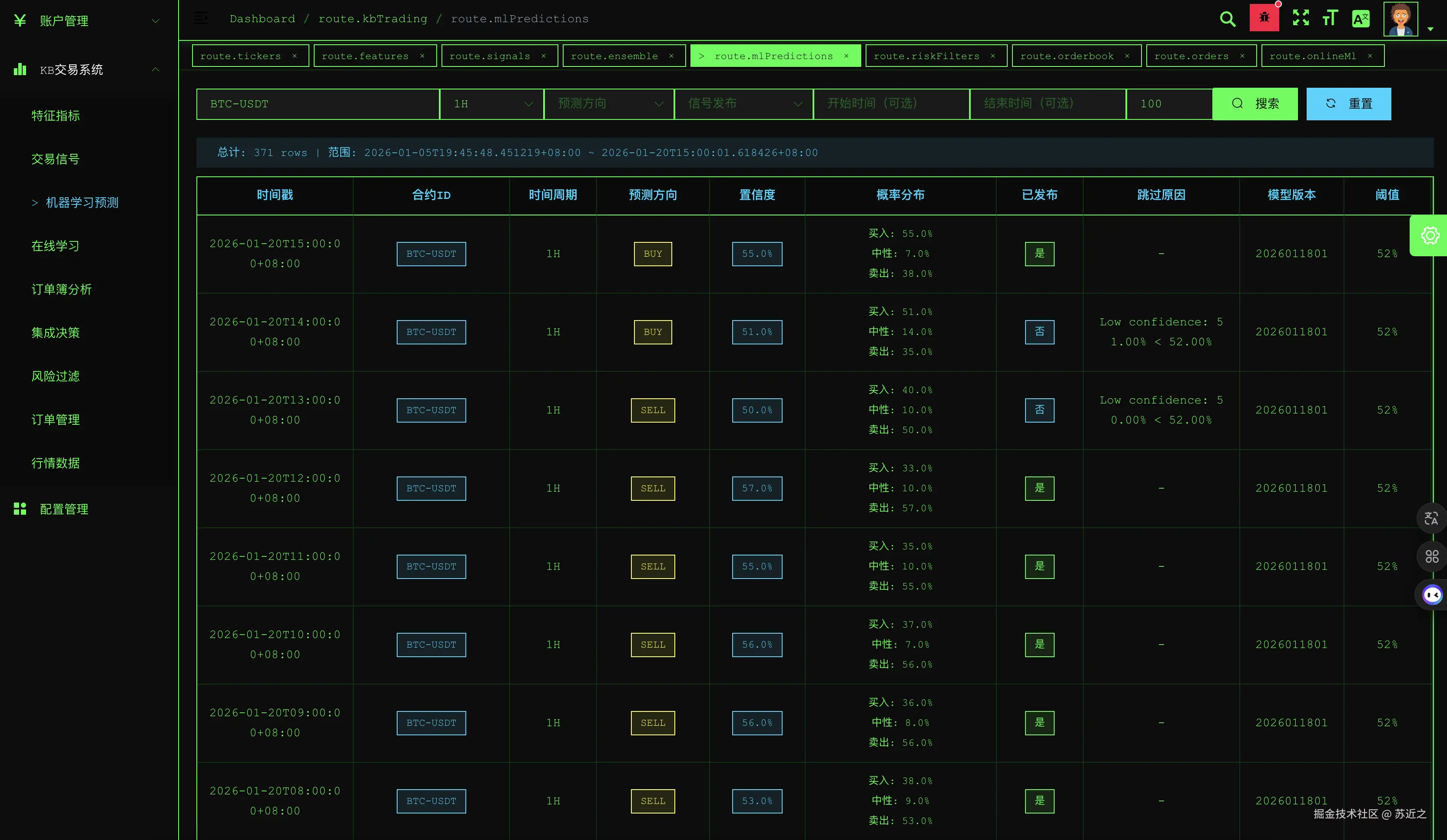Open the font size icon in header

point(1330,18)
